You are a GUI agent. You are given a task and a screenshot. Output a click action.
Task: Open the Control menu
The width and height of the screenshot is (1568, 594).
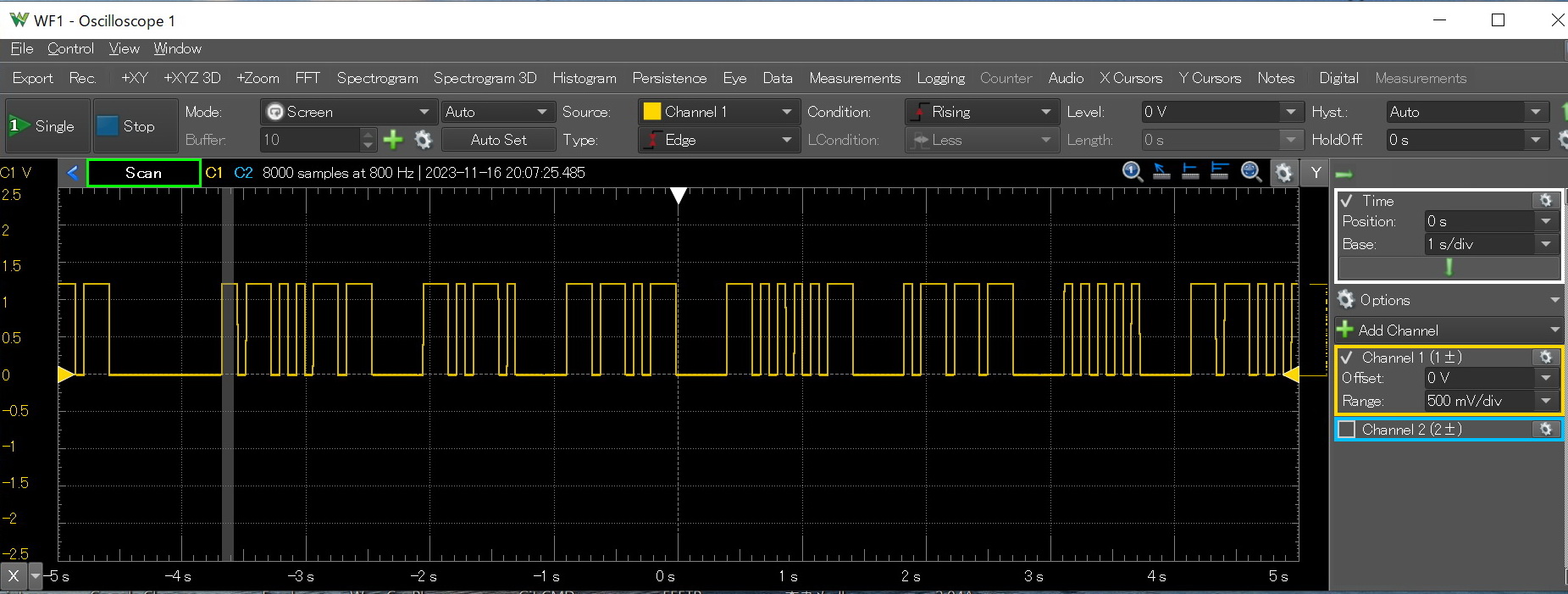point(70,49)
